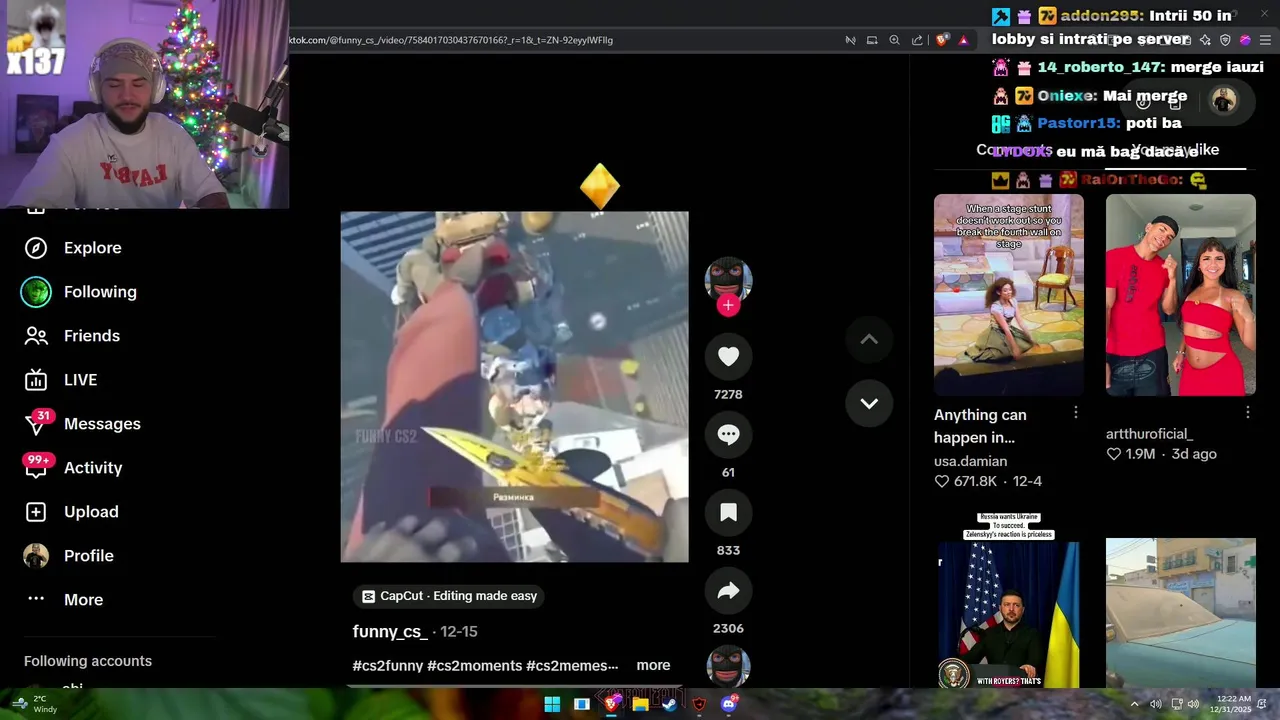Open Brave browser in taskbar

611,704
